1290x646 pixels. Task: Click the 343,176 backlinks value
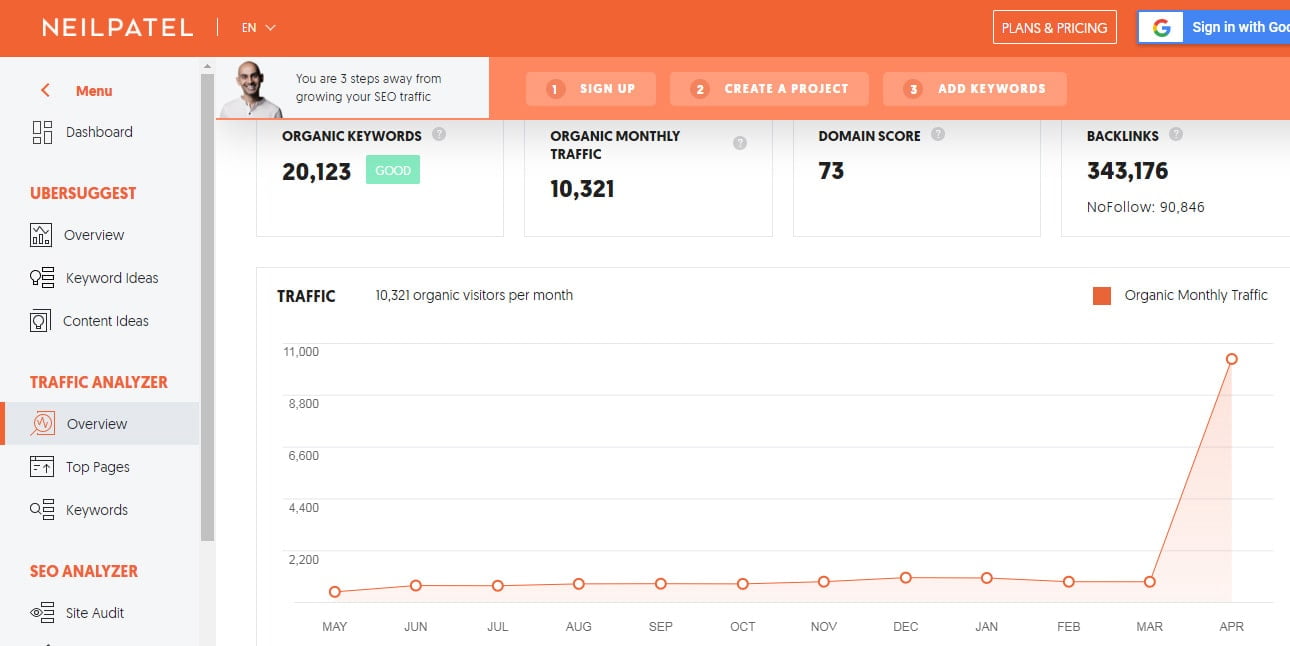1127,171
